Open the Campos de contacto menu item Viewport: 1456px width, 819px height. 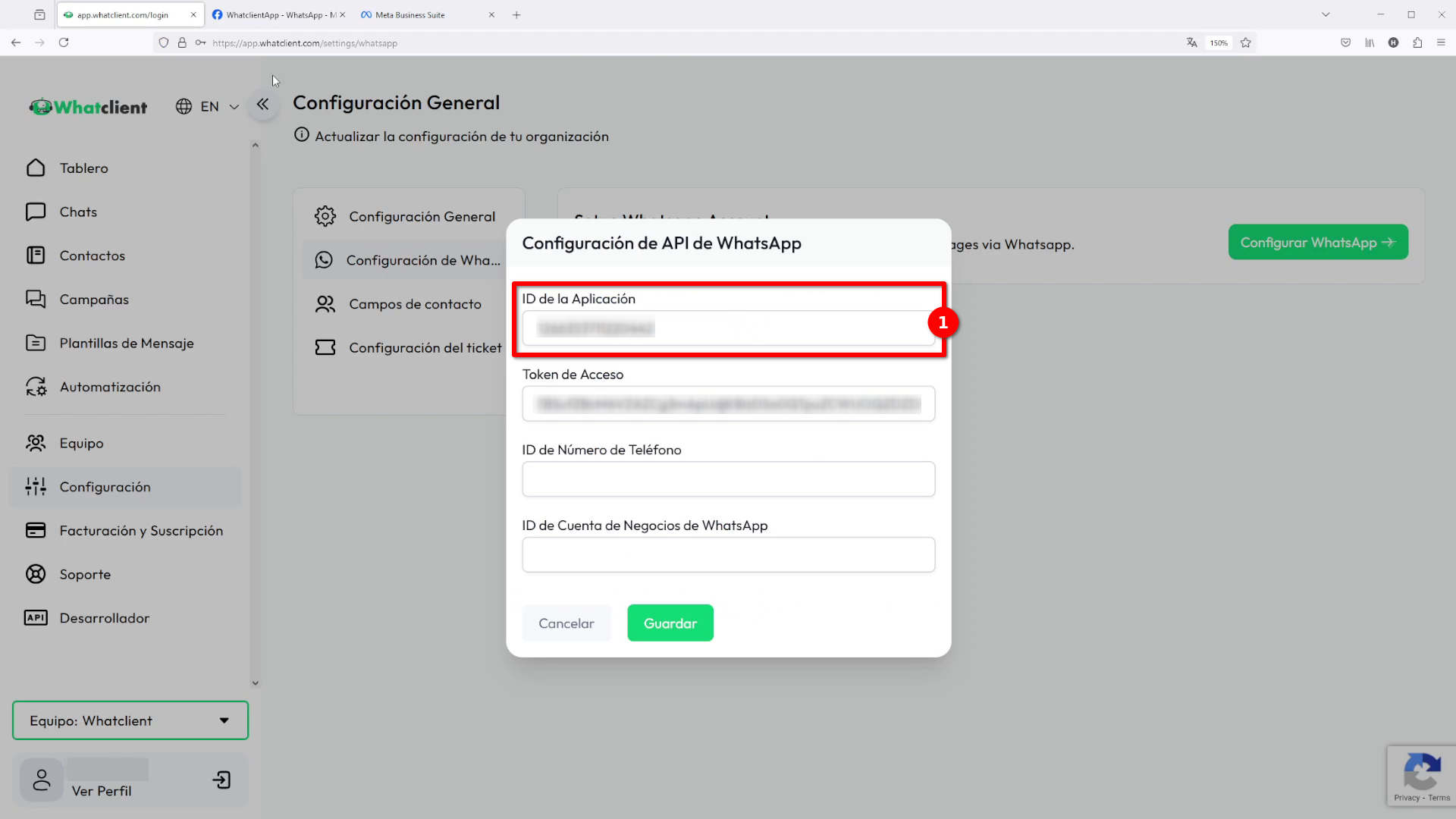coord(406,305)
